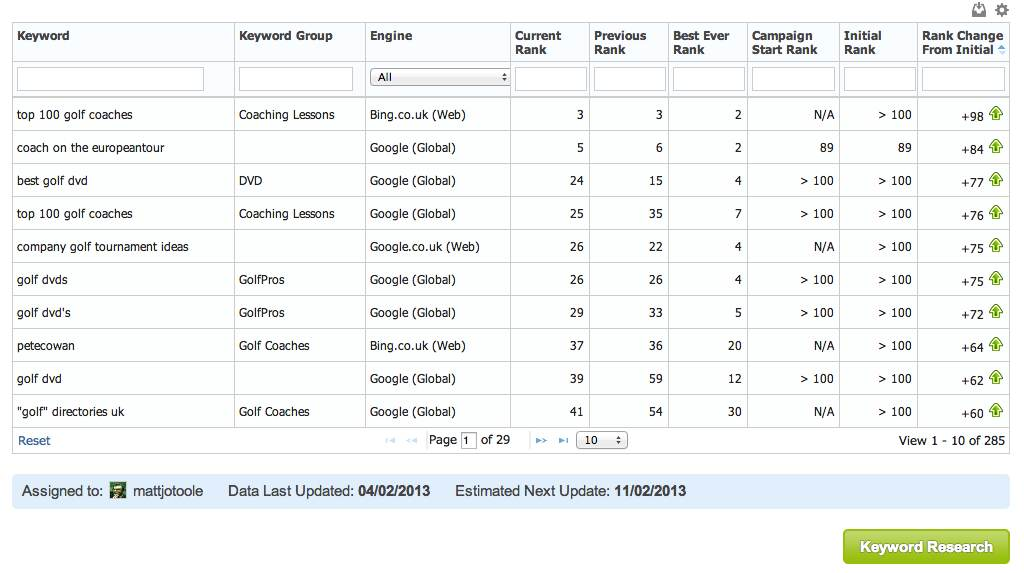
Task: Open the rows-per-page dropdown showing 10
Action: pos(601,440)
